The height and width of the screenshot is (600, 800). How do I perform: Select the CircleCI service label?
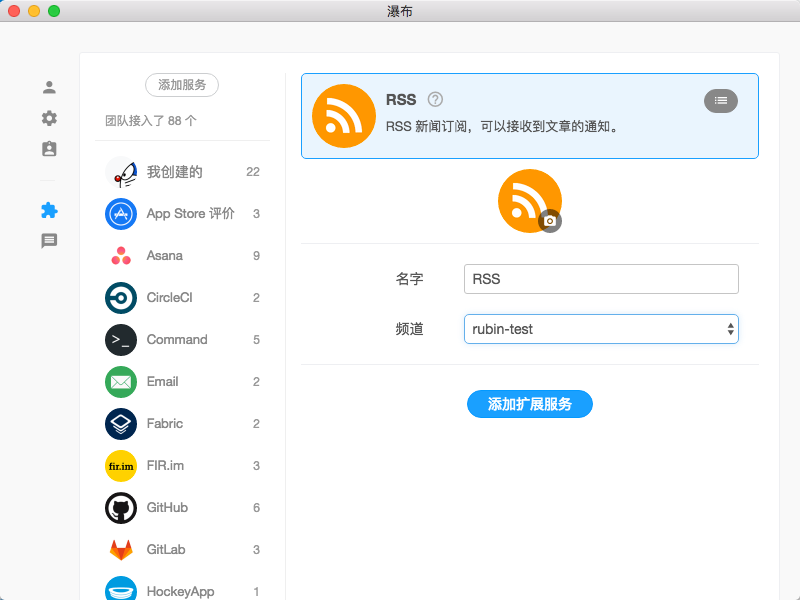click(x=169, y=297)
